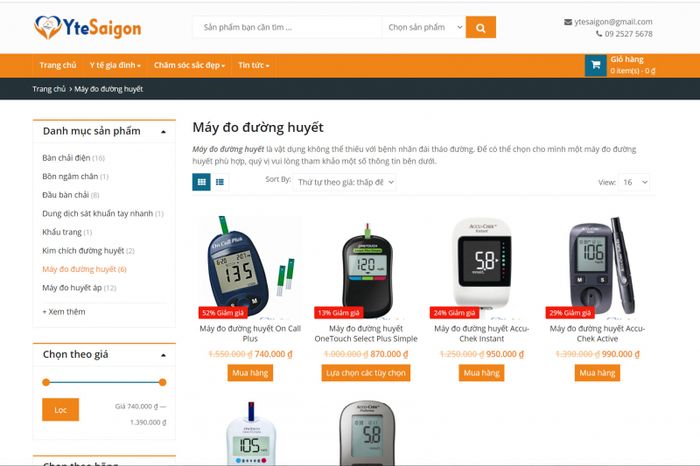Collapse the Chọn theo giá panel
The image size is (700, 466).
pyautogui.click(x=163, y=355)
